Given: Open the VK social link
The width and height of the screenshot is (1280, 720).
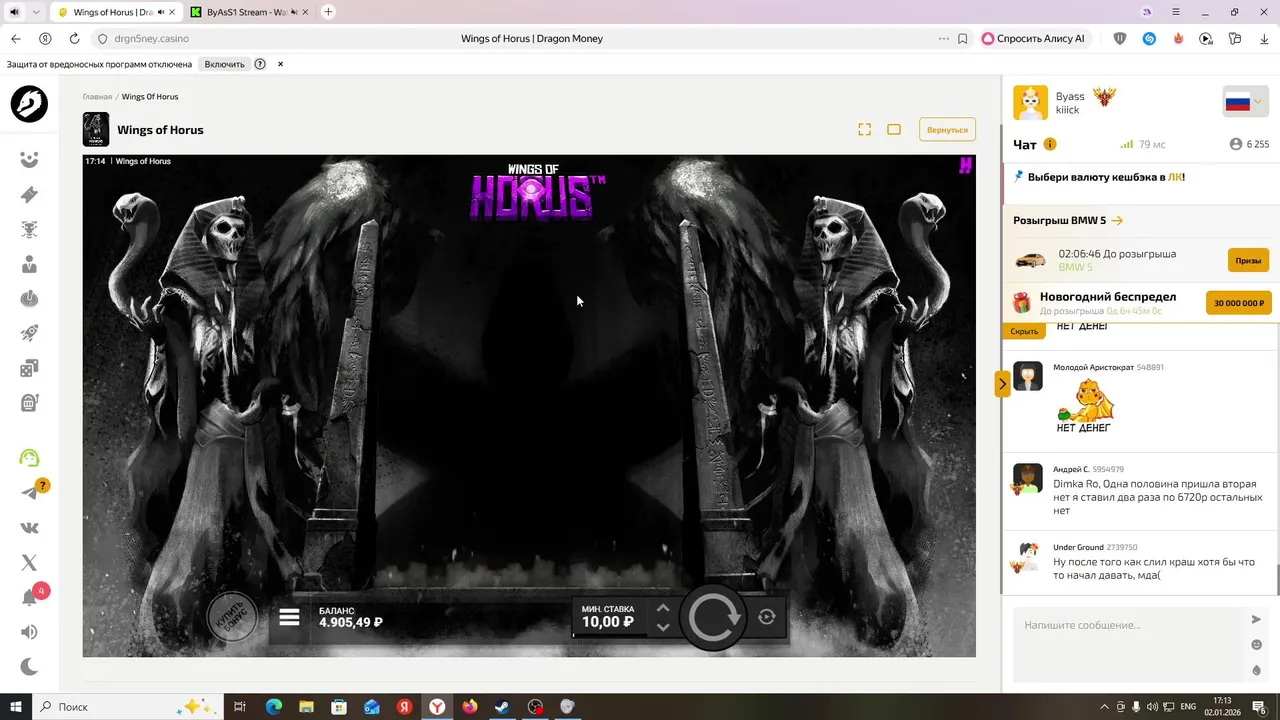Looking at the screenshot, I should coord(29,528).
